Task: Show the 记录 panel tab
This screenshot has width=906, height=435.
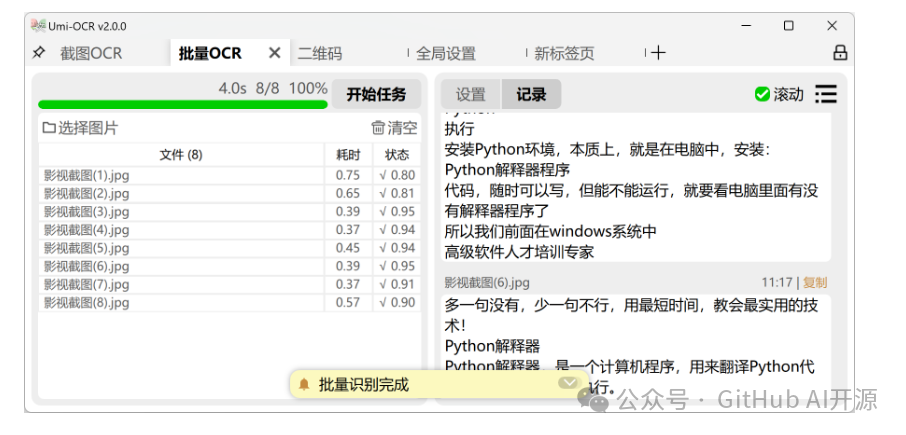Action: coord(531,94)
